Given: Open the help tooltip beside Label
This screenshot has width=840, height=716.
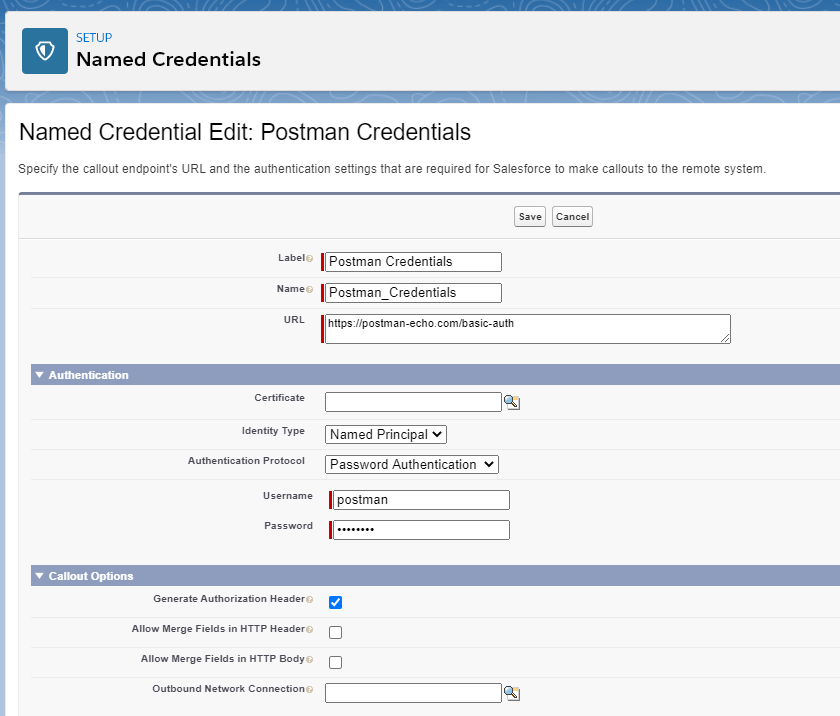Looking at the screenshot, I should tap(308, 256).
